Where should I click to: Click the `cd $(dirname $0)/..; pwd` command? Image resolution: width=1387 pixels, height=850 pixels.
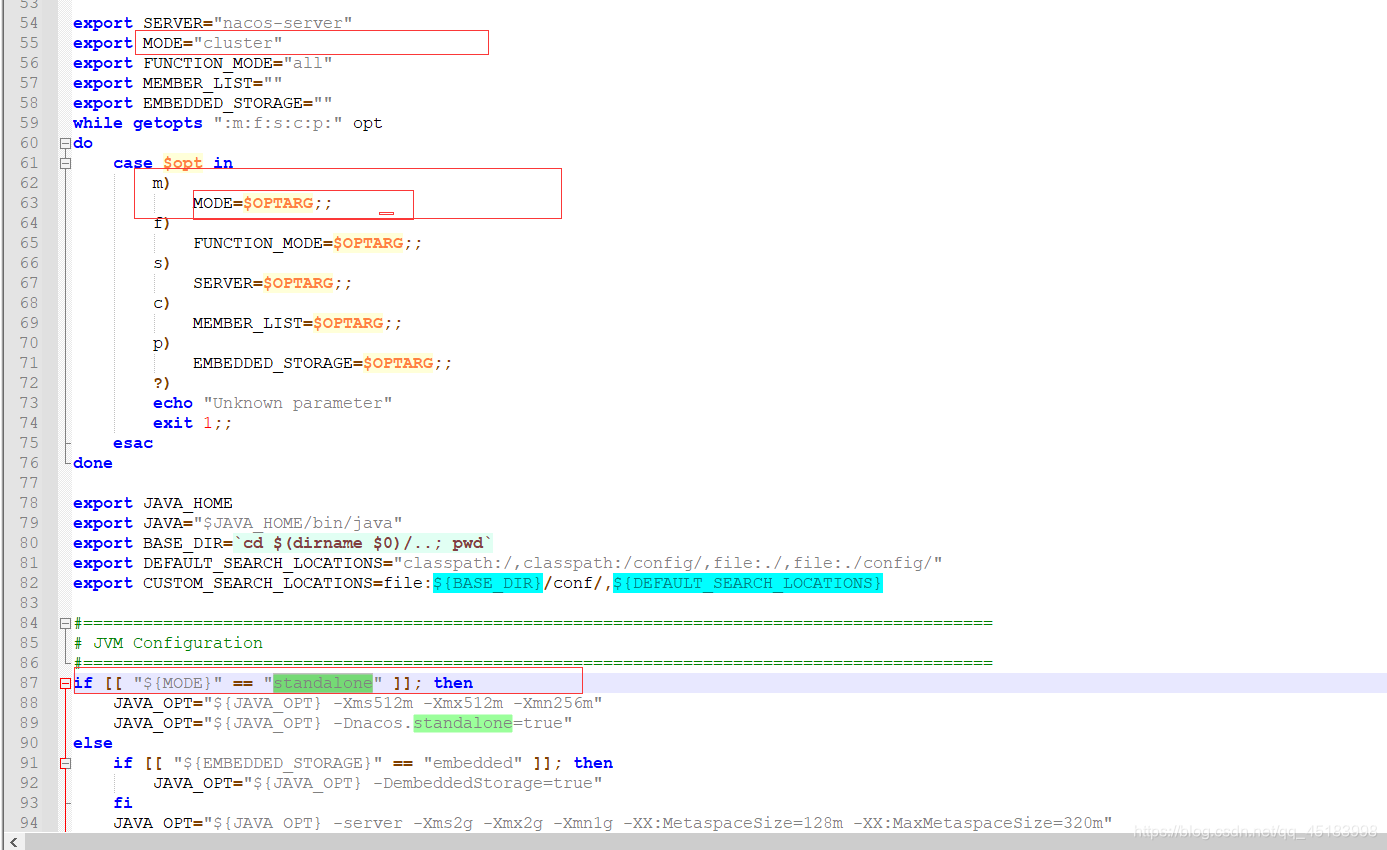tap(363, 543)
